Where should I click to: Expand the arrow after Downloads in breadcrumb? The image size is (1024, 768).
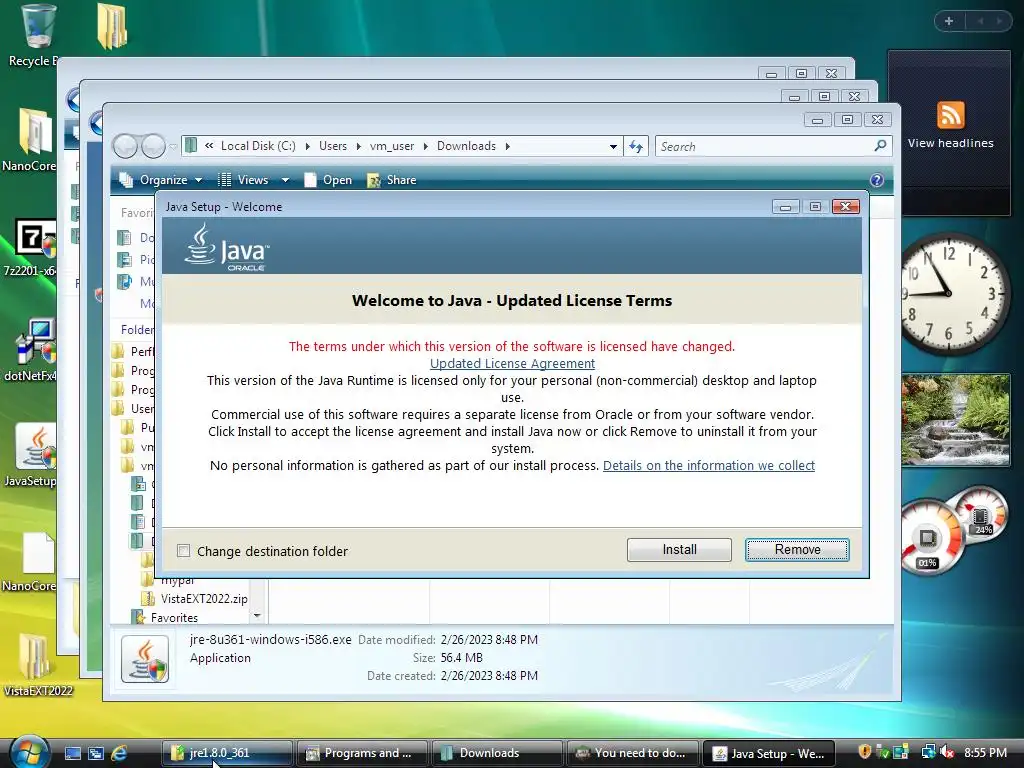pyautogui.click(x=507, y=146)
